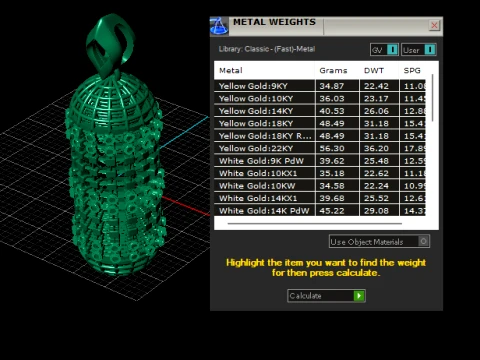Viewport: 480px width, 360px height.
Task: Click the 26.06 DWT value
Action: pos(376,111)
